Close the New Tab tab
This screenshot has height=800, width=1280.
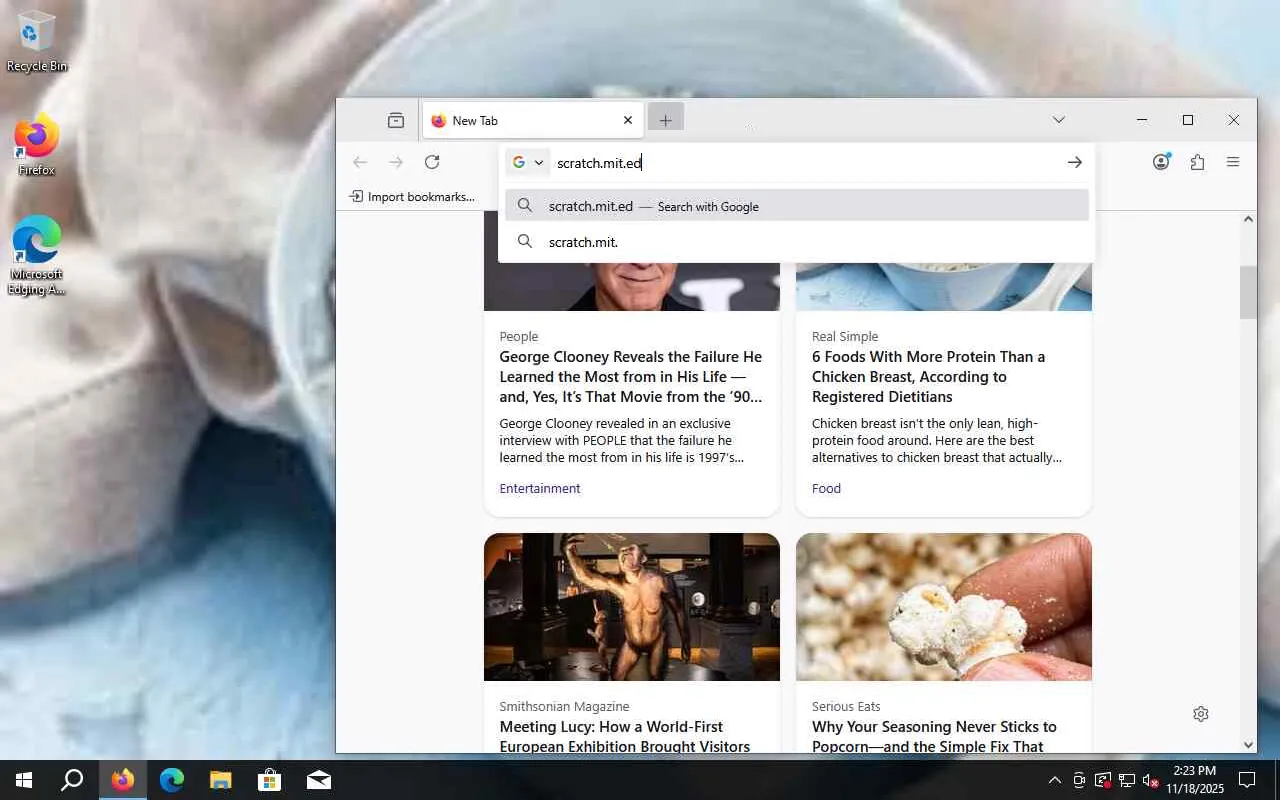click(x=628, y=120)
